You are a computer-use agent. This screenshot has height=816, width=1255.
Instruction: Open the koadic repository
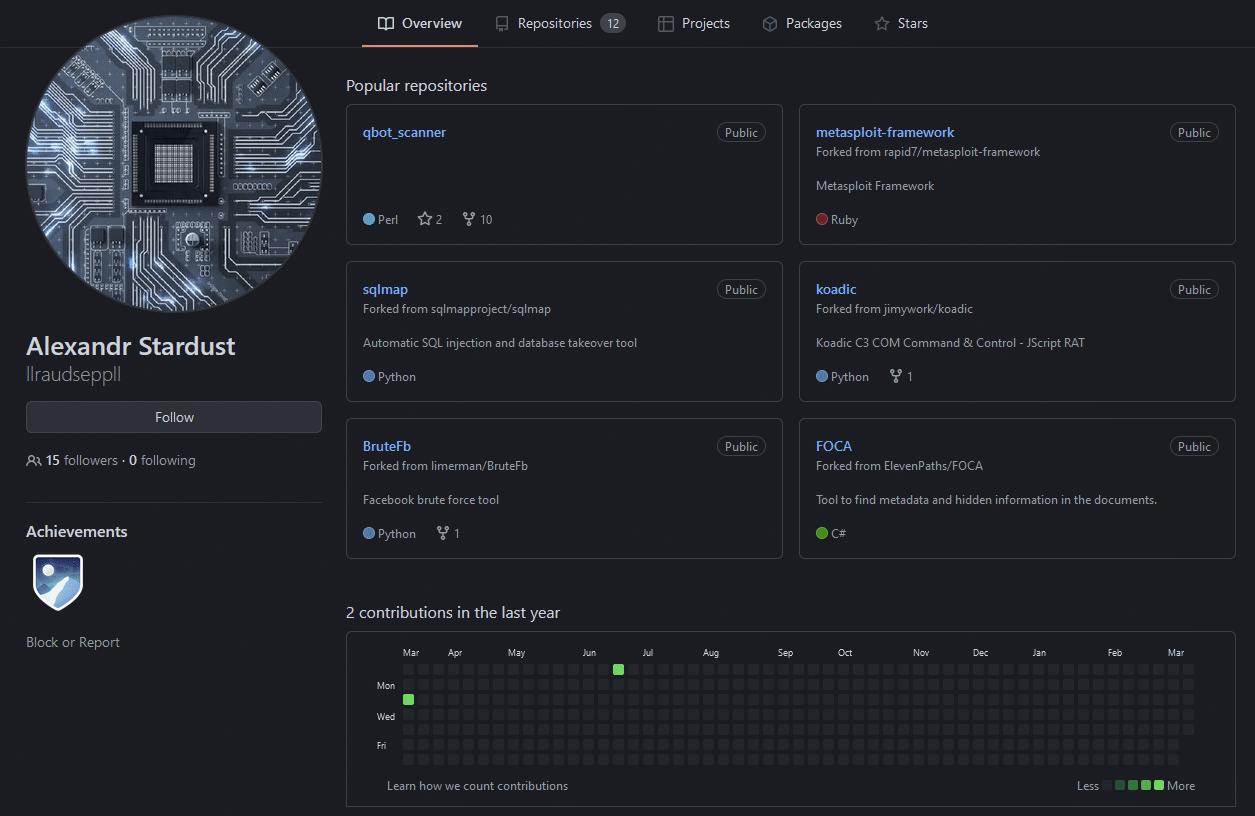click(x=836, y=289)
